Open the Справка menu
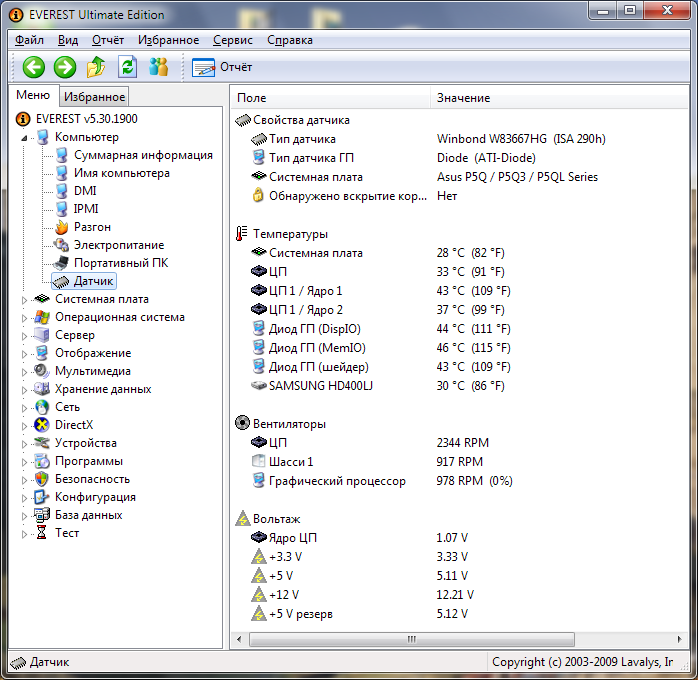The height and width of the screenshot is (680, 698). [290, 40]
